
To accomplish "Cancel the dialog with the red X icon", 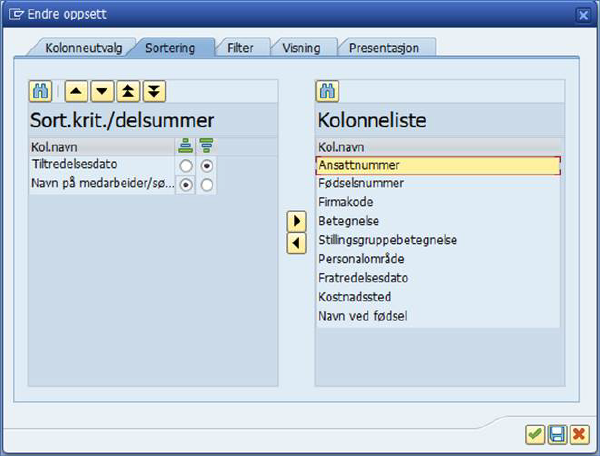I will (x=579, y=434).
